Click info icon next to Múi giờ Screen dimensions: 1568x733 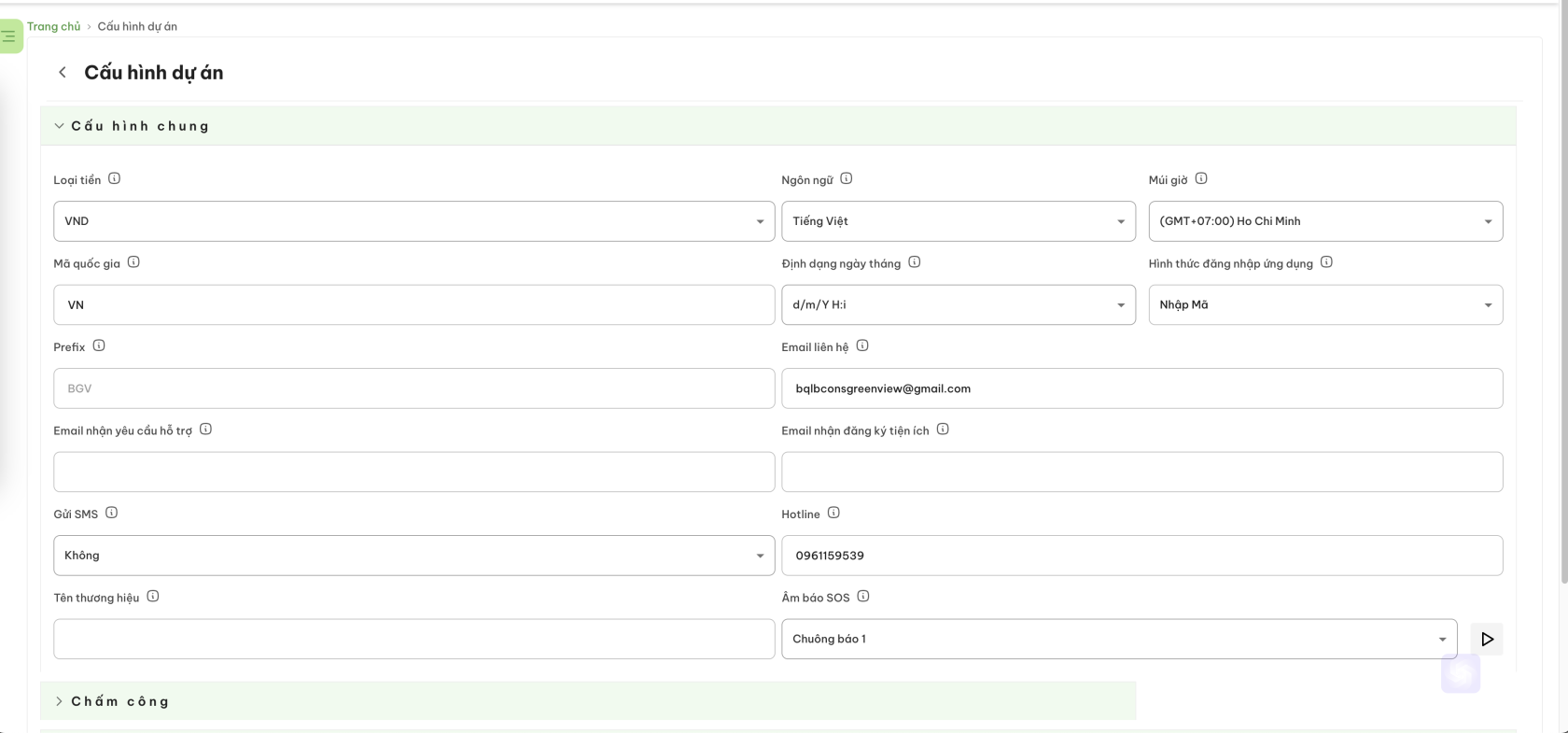[x=1201, y=178]
